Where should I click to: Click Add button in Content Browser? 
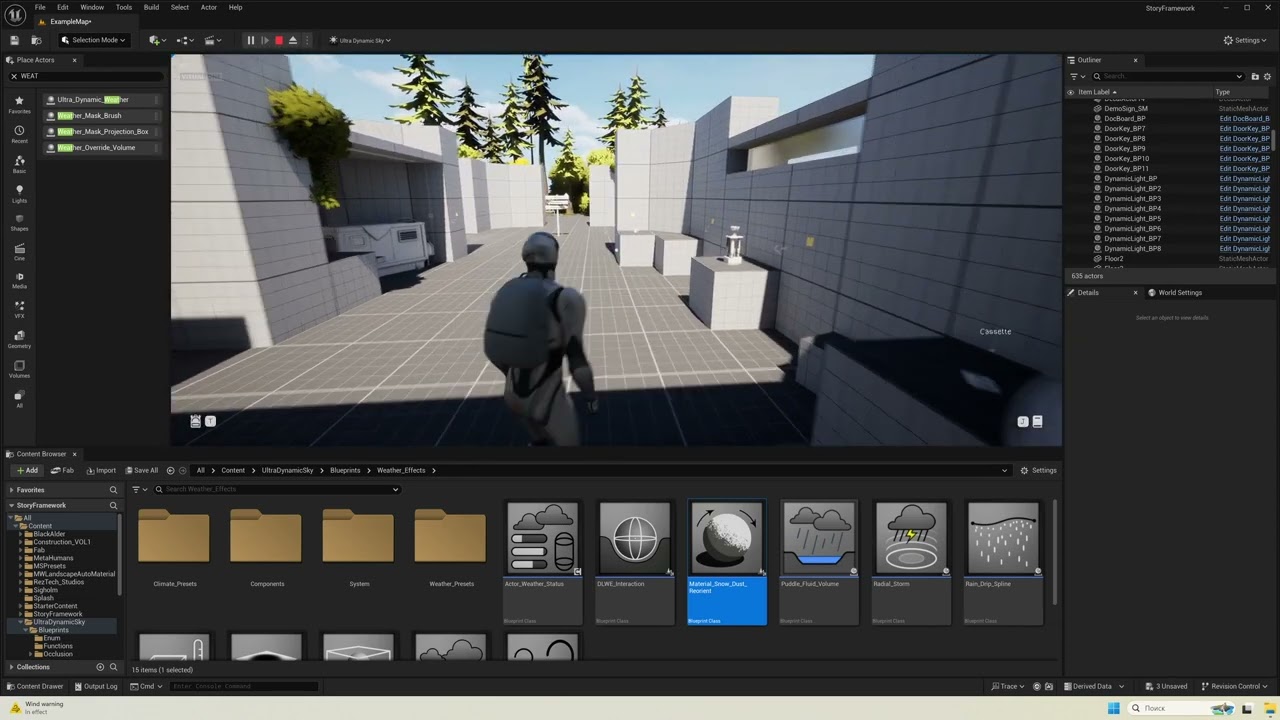coord(27,470)
